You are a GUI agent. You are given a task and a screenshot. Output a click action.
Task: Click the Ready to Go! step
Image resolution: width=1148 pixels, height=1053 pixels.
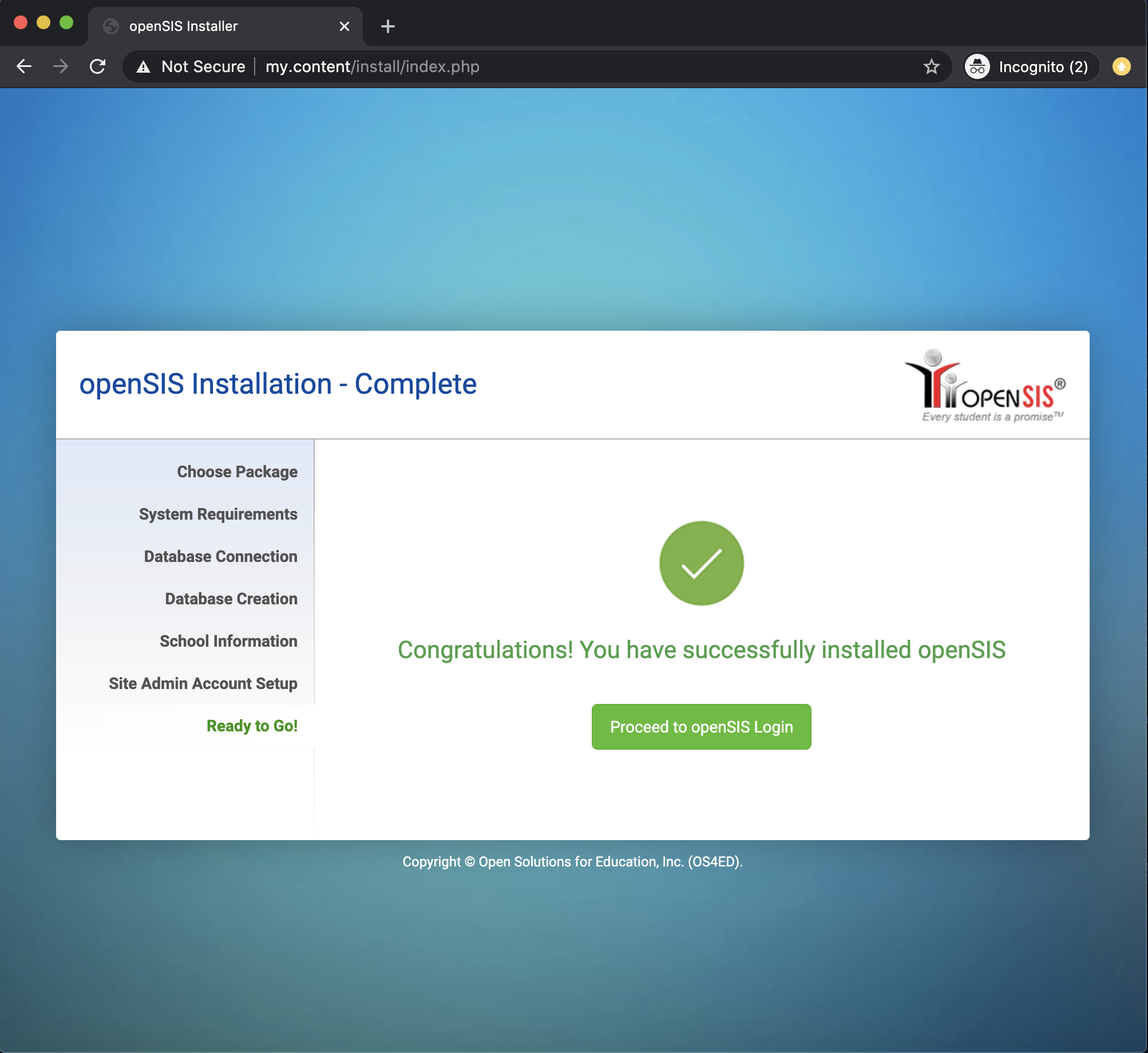point(252,726)
